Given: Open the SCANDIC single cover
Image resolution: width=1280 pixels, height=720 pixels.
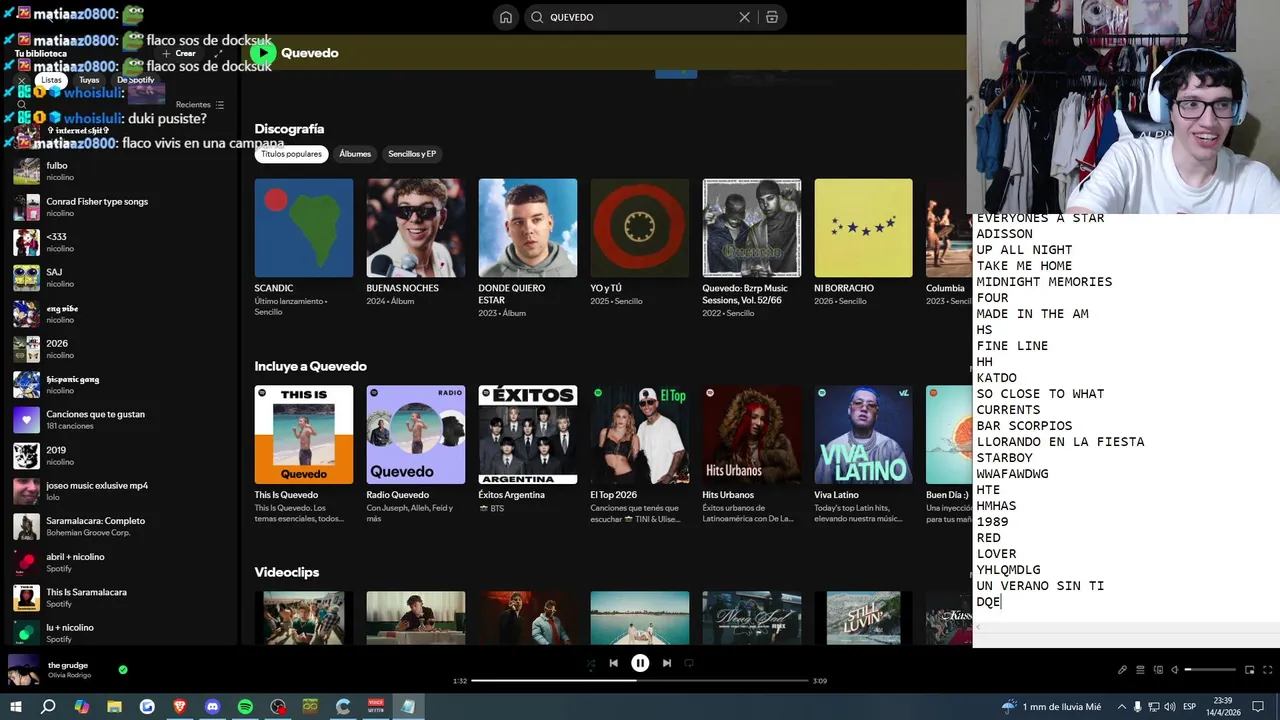Looking at the screenshot, I should pyautogui.click(x=304, y=228).
